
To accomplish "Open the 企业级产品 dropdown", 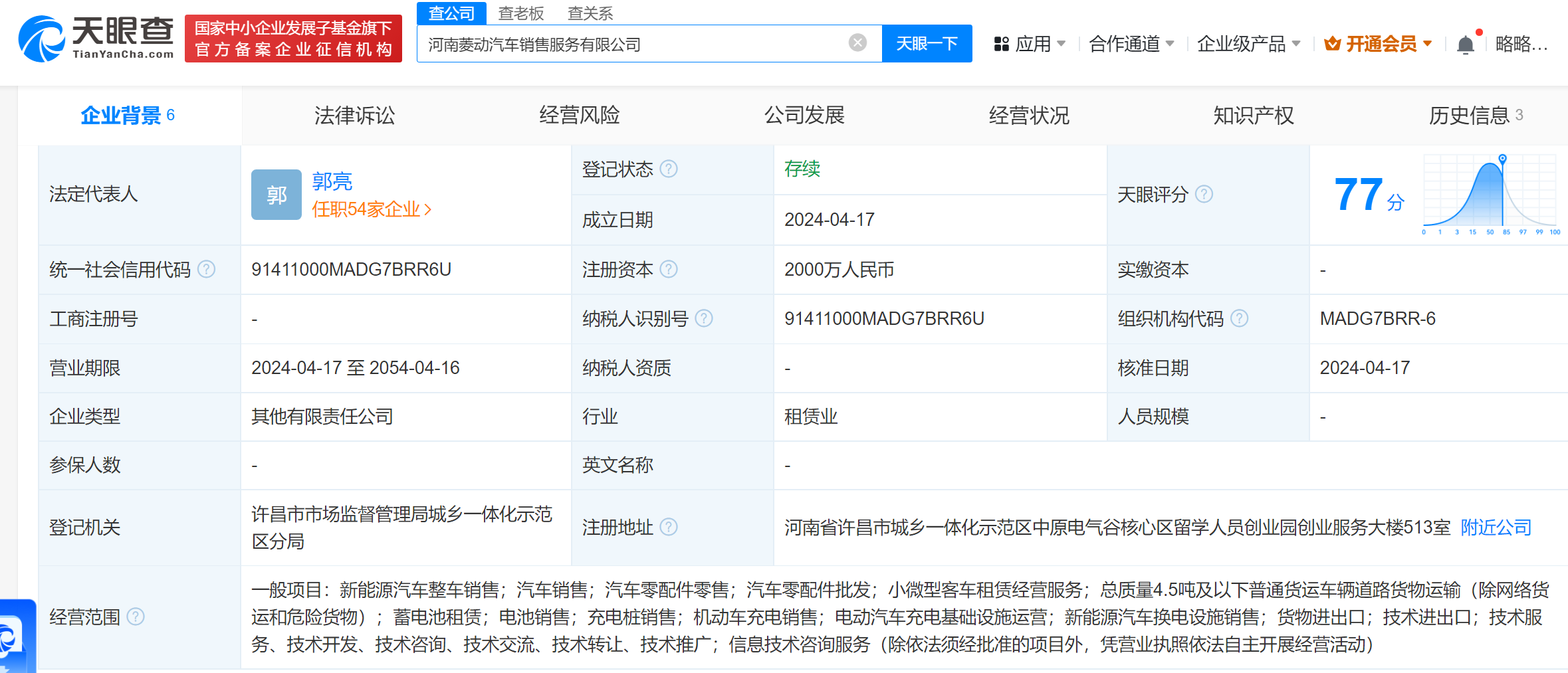I will point(1248,44).
